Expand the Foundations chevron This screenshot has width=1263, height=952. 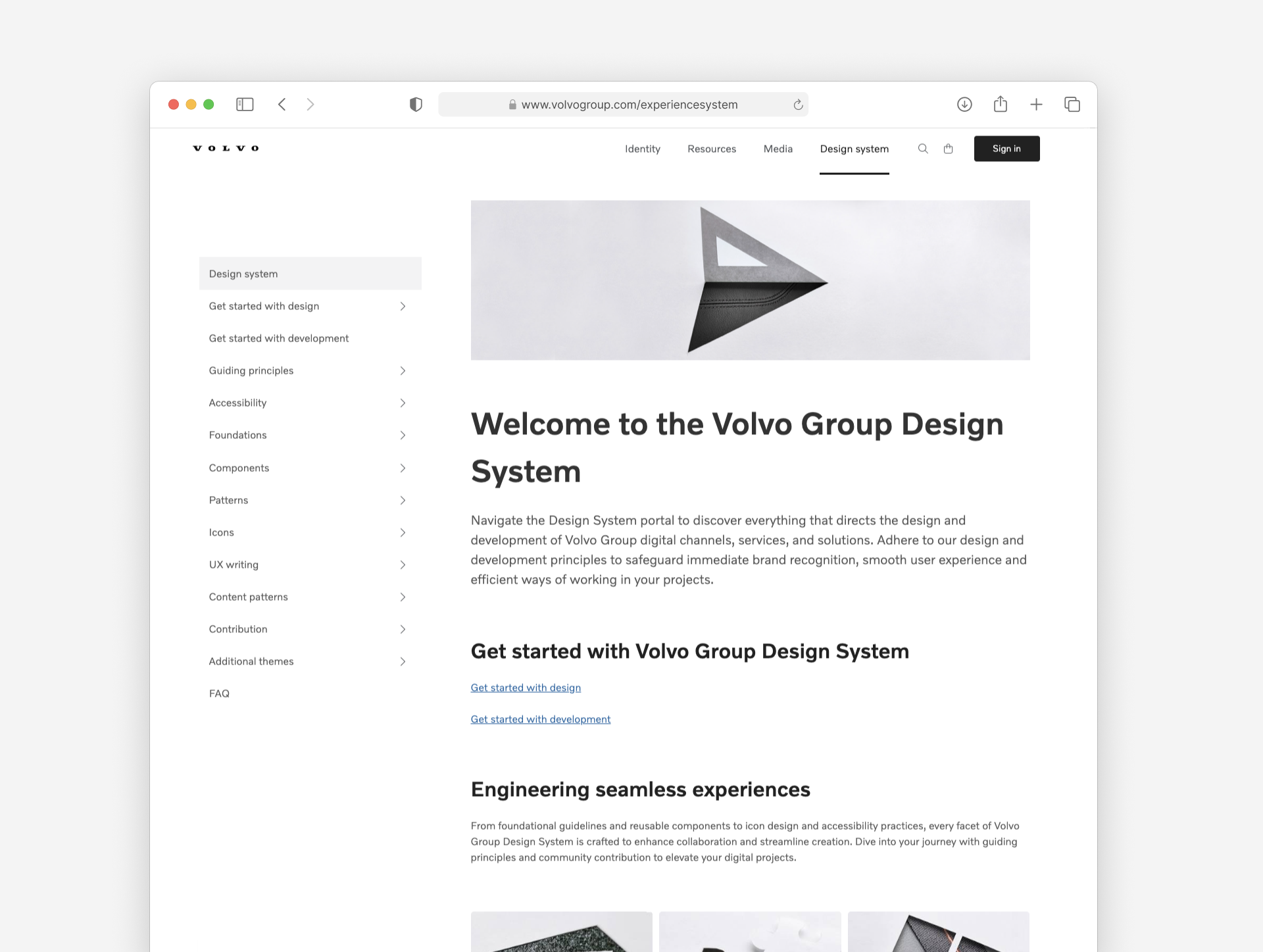click(x=403, y=435)
